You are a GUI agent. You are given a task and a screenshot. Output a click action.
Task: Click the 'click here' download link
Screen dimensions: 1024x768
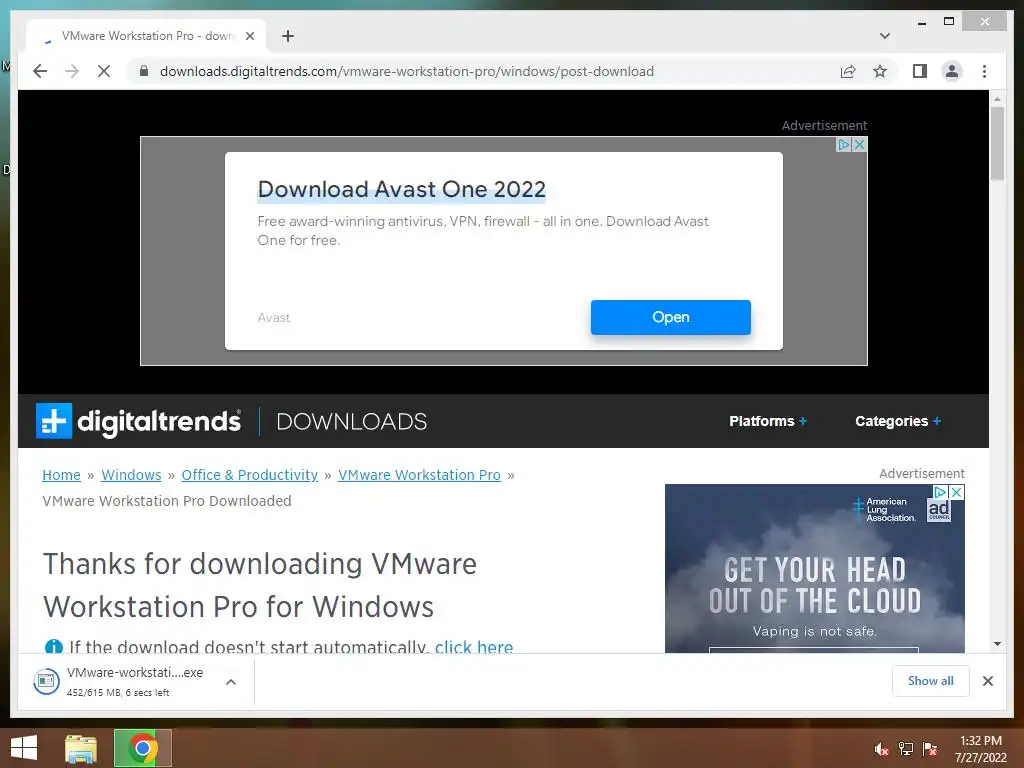(x=474, y=647)
